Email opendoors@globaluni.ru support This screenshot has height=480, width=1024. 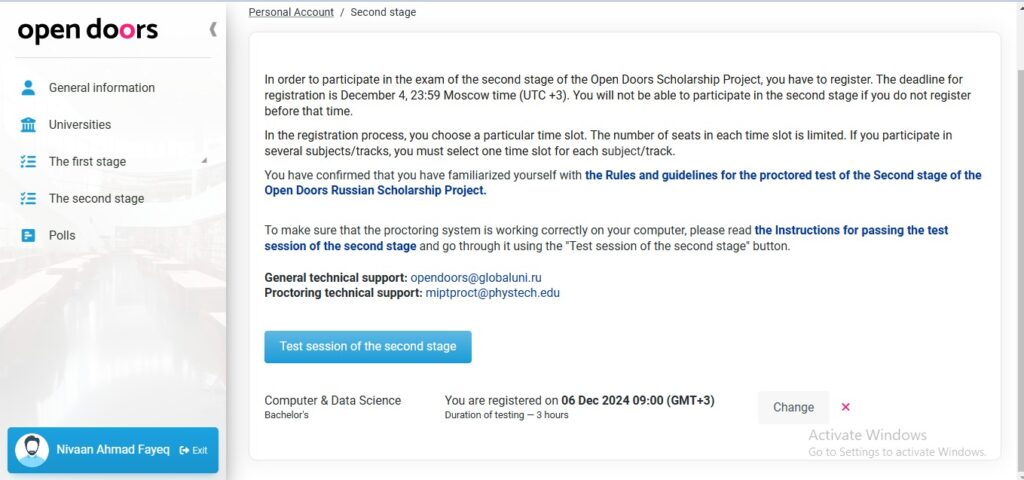tap(476, 278)
